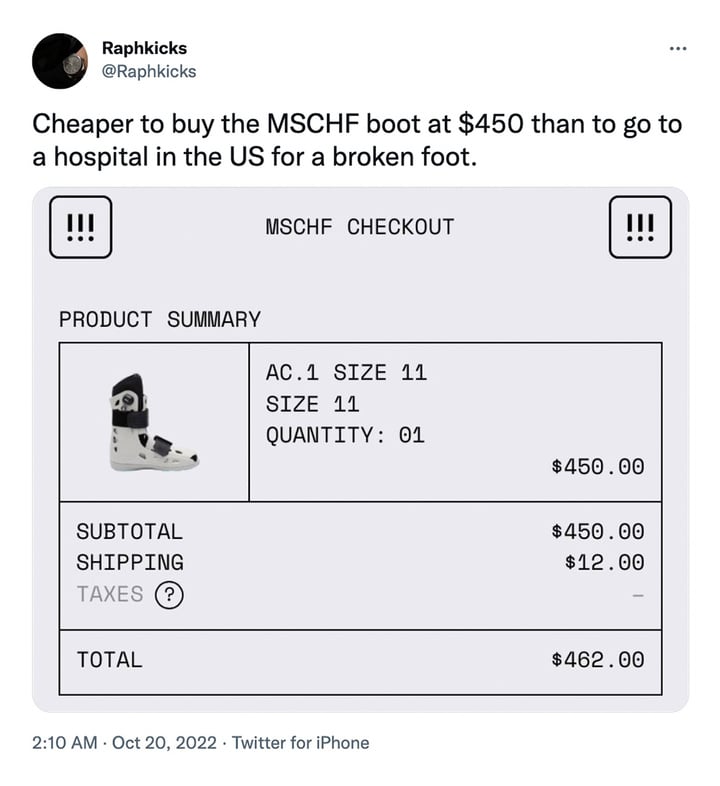Open the Raphkicks display name

(x=144, y=48)
